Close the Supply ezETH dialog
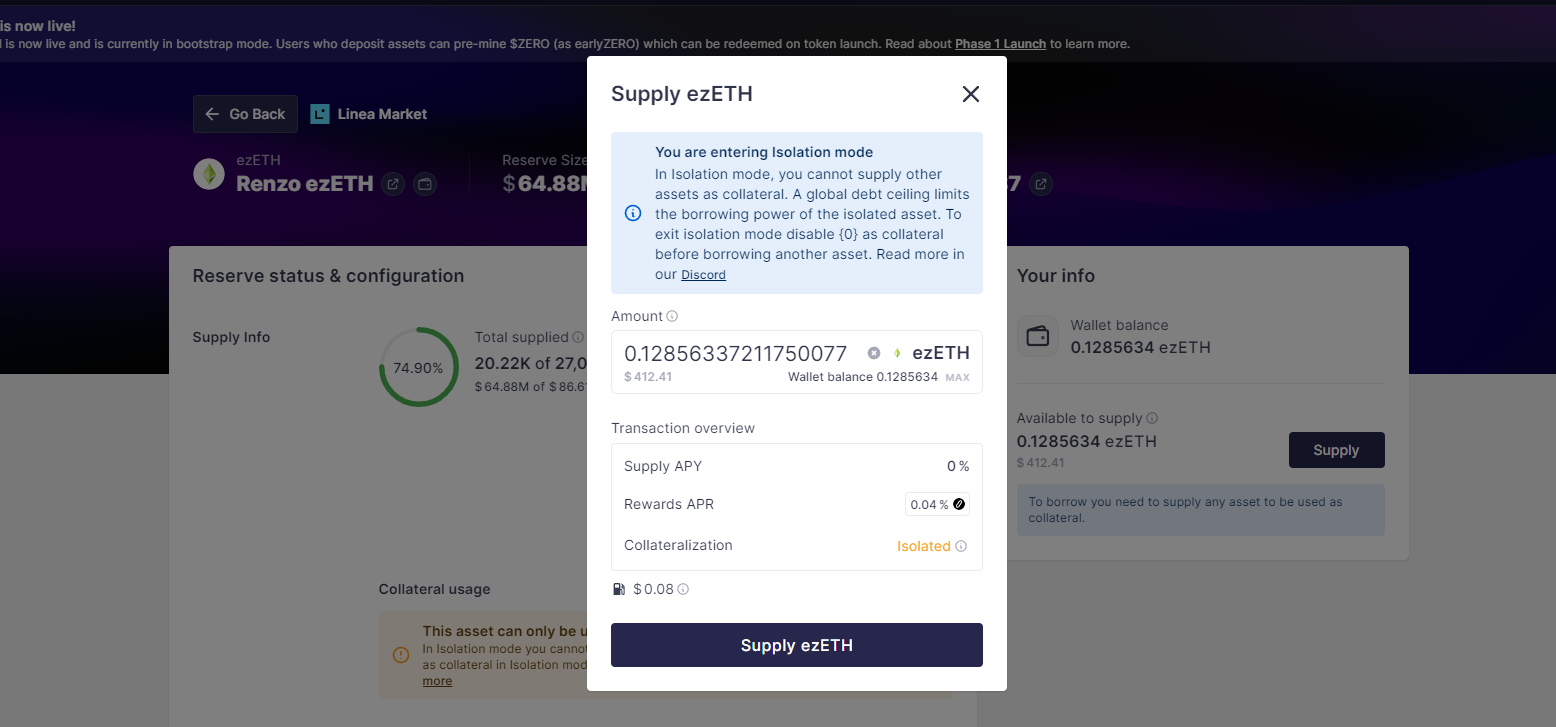 click(970, 94)
